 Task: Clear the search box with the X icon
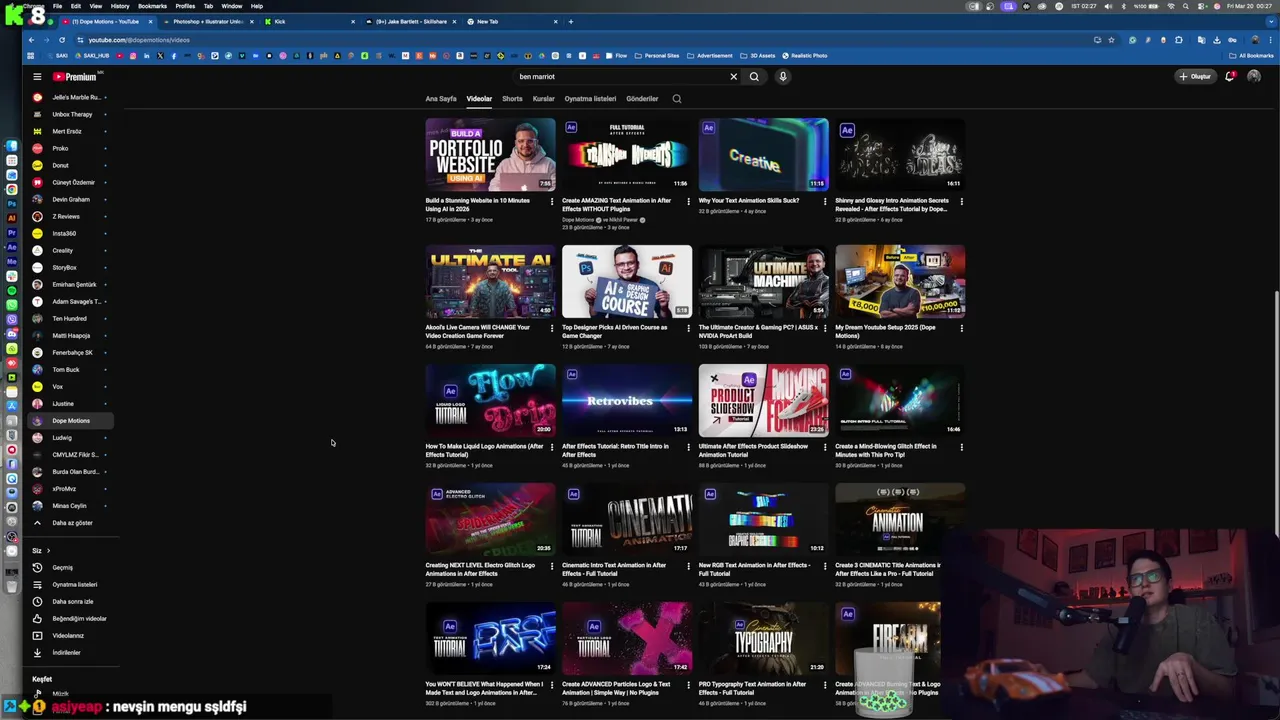coord(733,77)
